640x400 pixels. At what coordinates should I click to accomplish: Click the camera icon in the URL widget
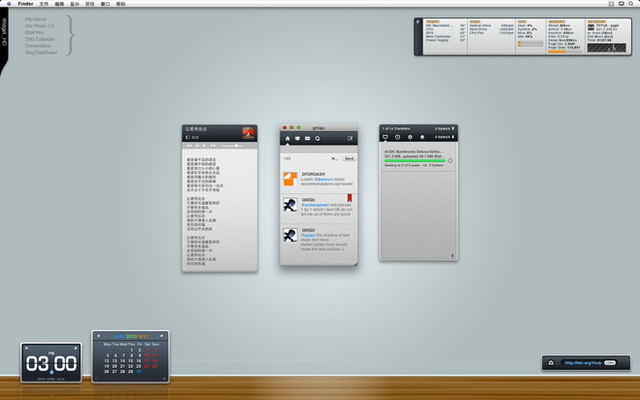point(551,362)
